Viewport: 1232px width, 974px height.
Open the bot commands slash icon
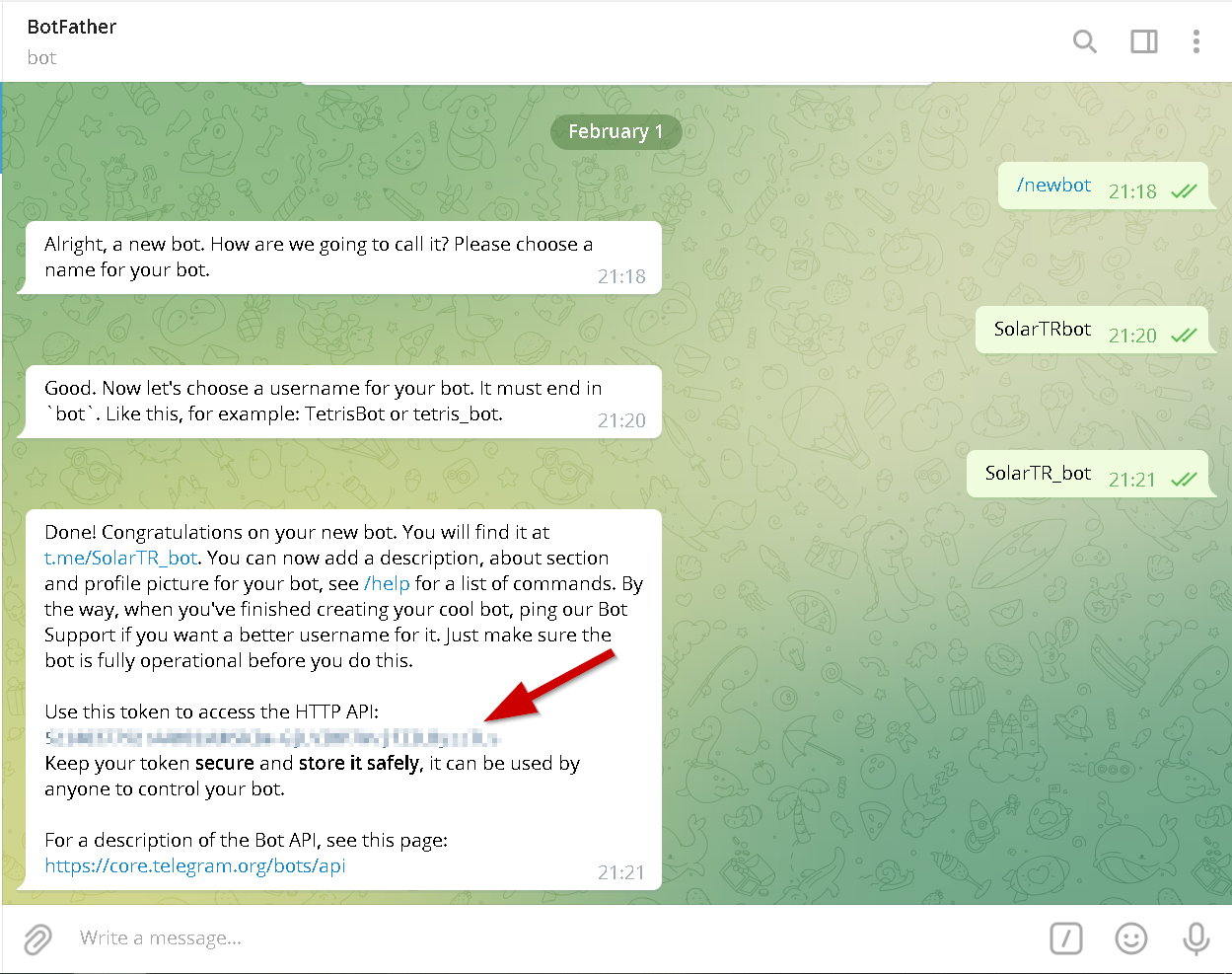[1065, 938]
